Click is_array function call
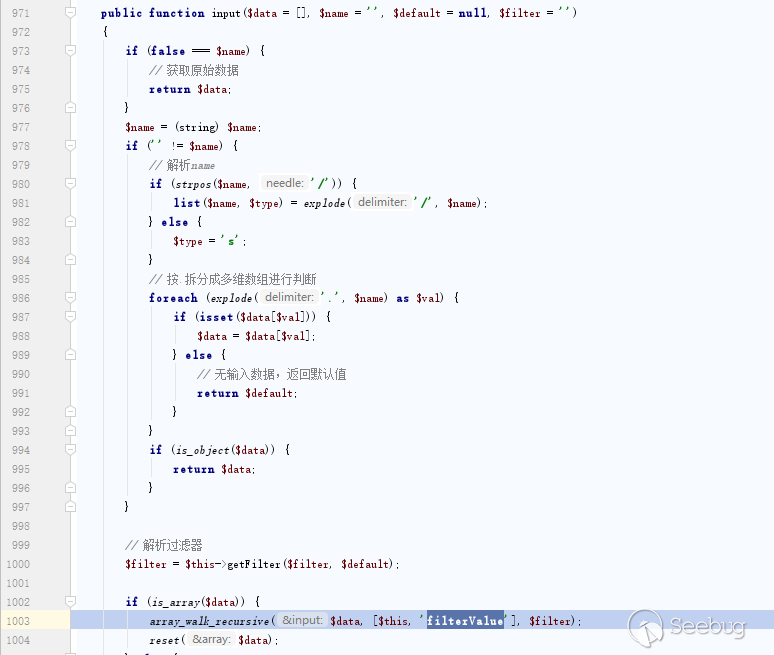Viewport: 774px width, 655px height. (176, 602)
